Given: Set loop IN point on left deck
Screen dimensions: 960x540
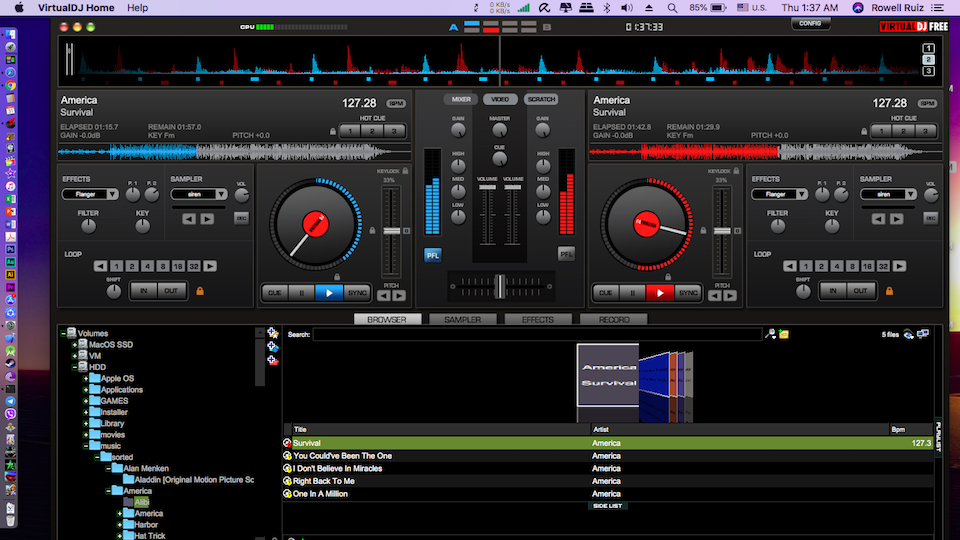Looking at the screenshot, I should (x=143, y=291).
